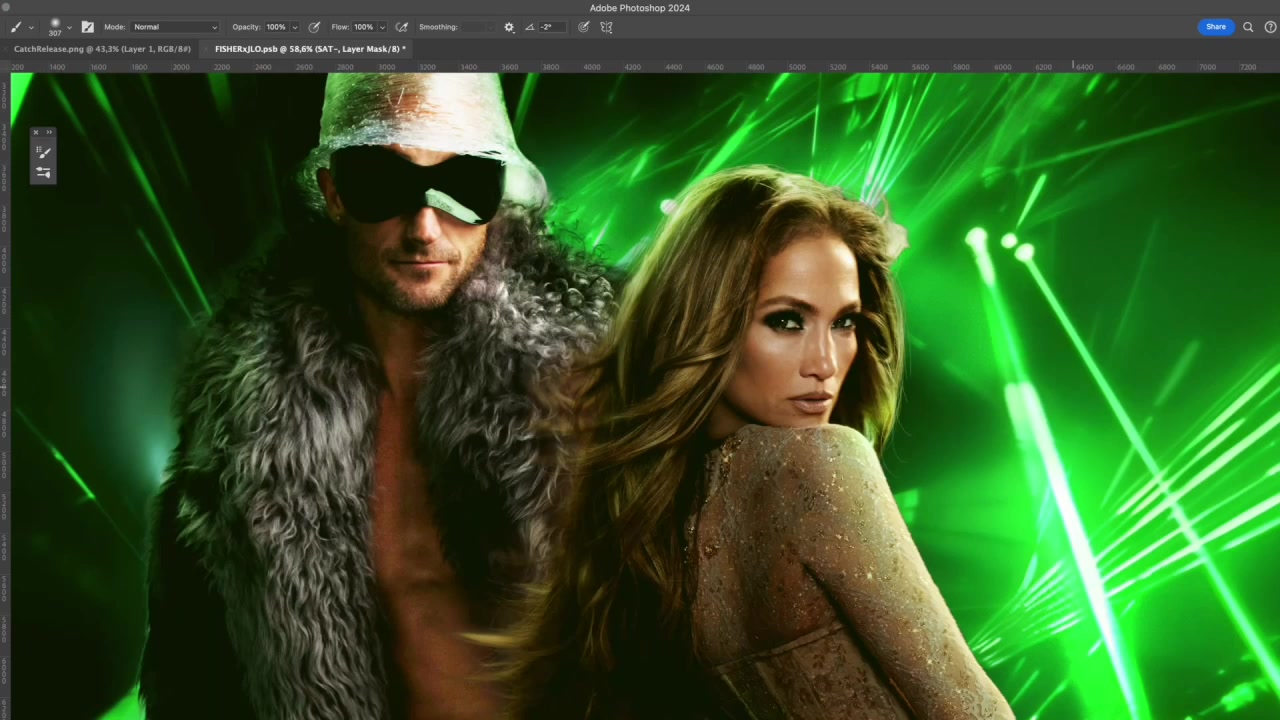Open the Opacity slider dropdown arrow
The width and height of the screenshot is (1280, 720).
tap(294, 28)
